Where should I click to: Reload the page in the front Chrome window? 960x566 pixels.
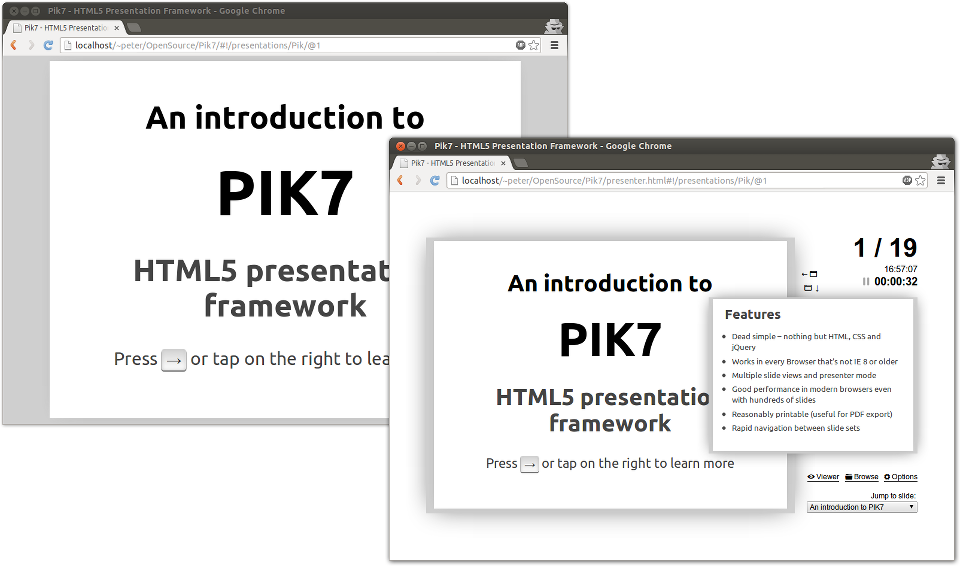click(435, 181)
